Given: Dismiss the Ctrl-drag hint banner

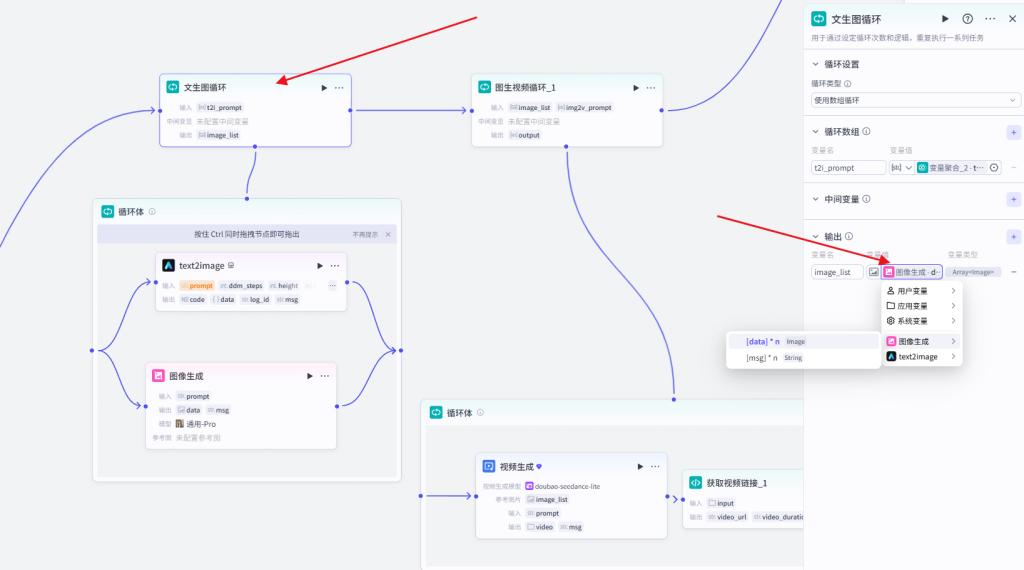Looking at the screenshot, I should [x=388, y=234].
